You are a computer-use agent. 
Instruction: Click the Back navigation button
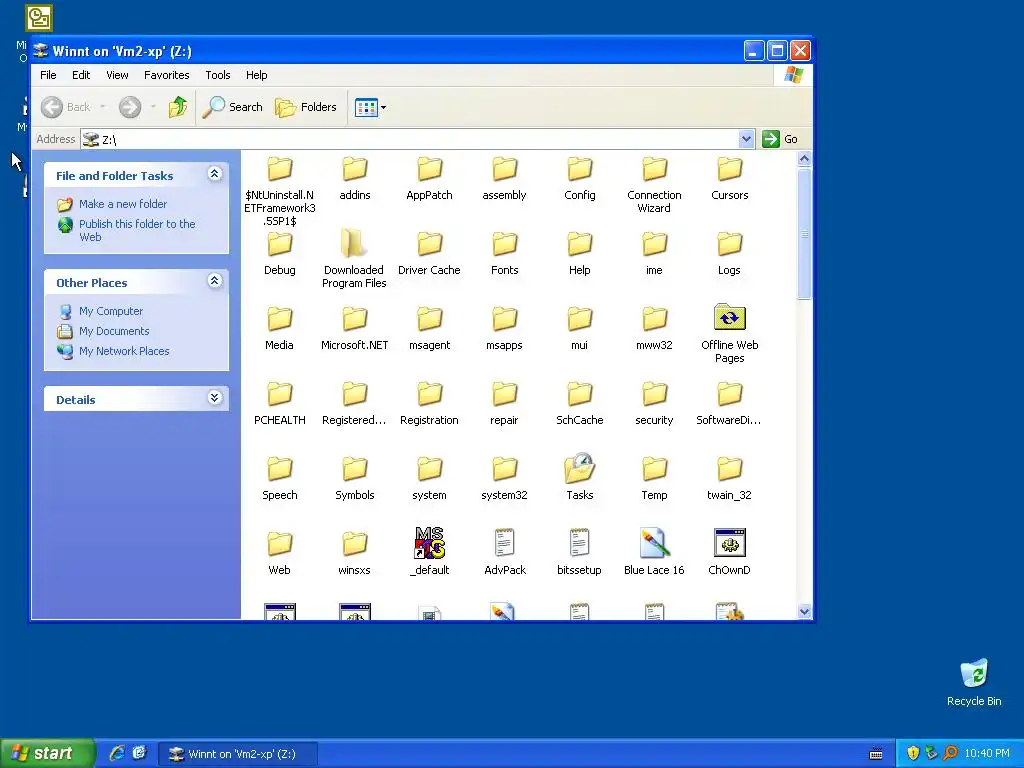(x=66, y=106)
